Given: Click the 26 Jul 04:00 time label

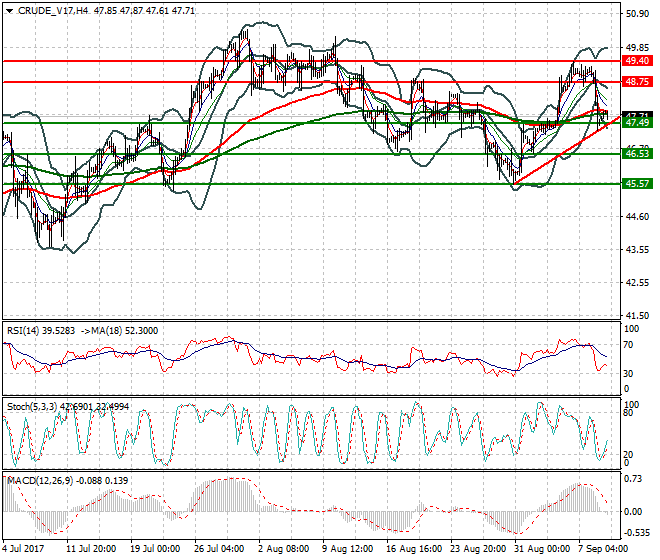Looking at the screenshot, I should (219, 549).
